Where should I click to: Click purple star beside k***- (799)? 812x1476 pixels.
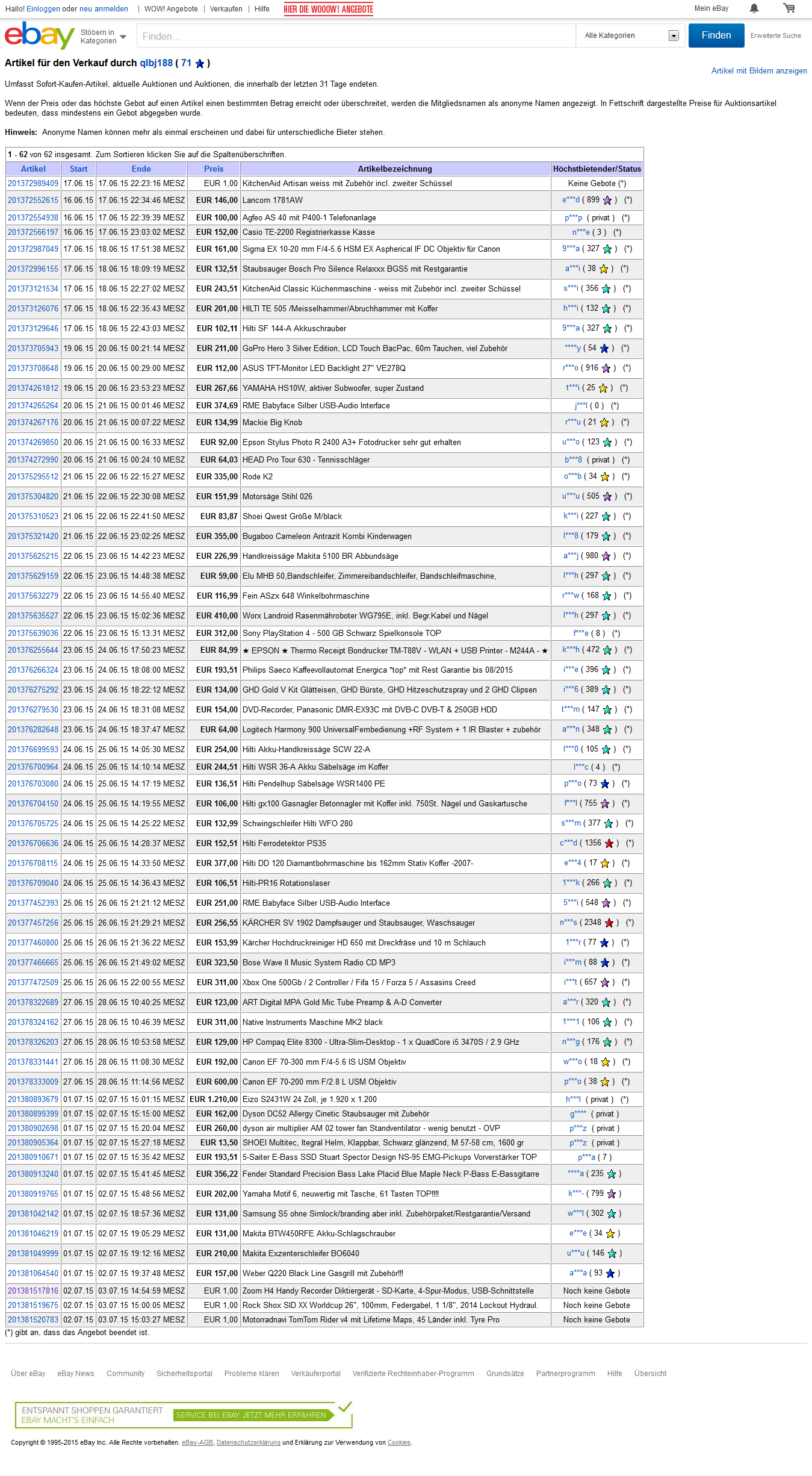tap(612, 1194)
